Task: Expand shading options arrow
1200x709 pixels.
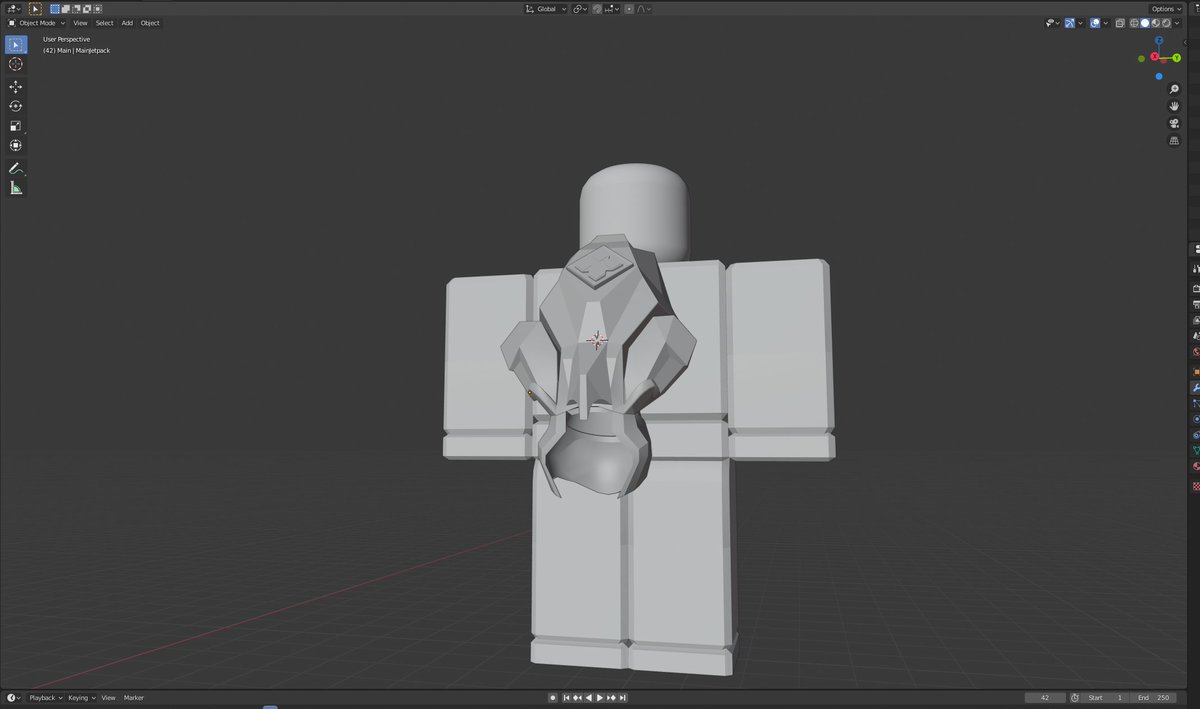Action: (1177, 23)
